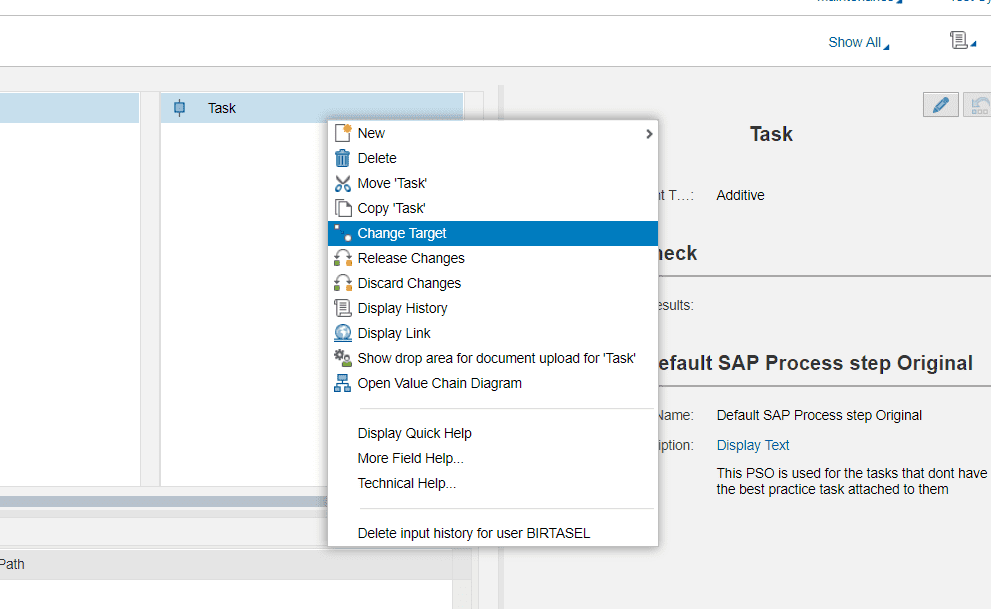Screen dimensions: 991x609
Task: Open the Show All dropdown
Action: pos(858,42)
